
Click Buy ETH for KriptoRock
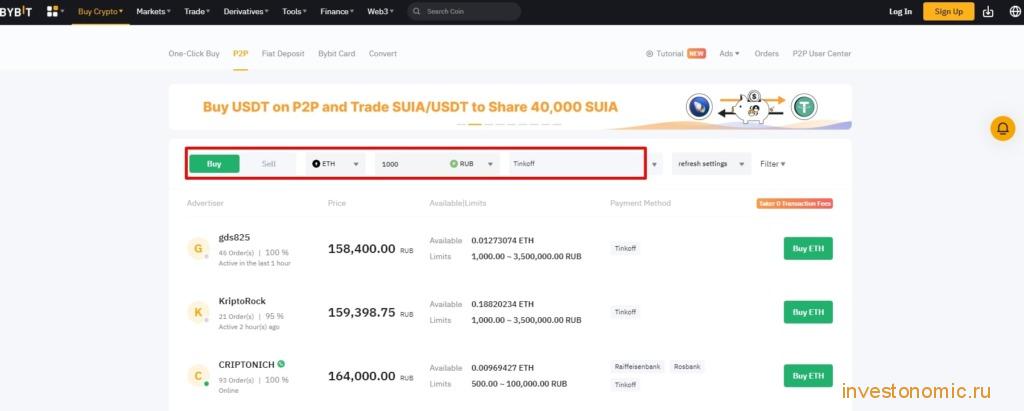808,312
